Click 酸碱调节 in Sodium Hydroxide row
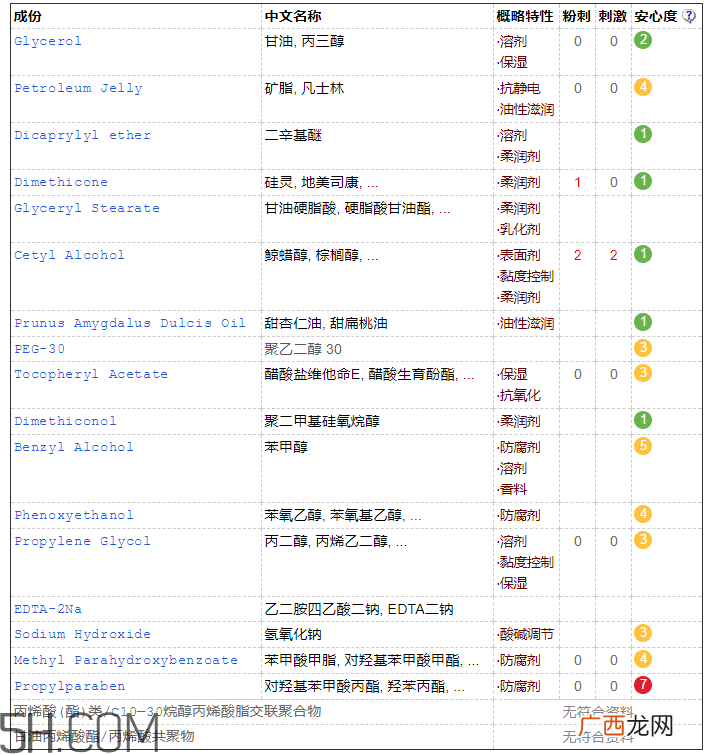Viewport: 708px width, 754px height. [x=526, y=634]
